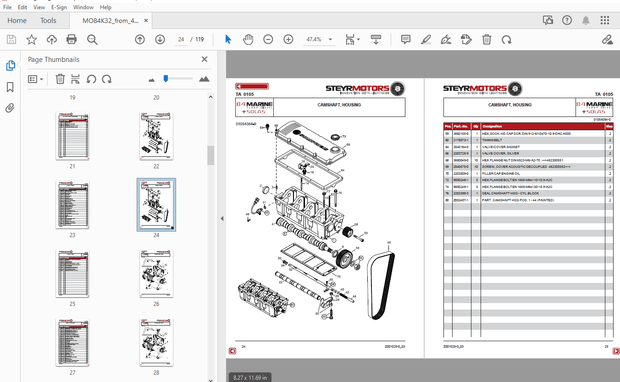Go to the previous page arrow

(x=140, y=40)
